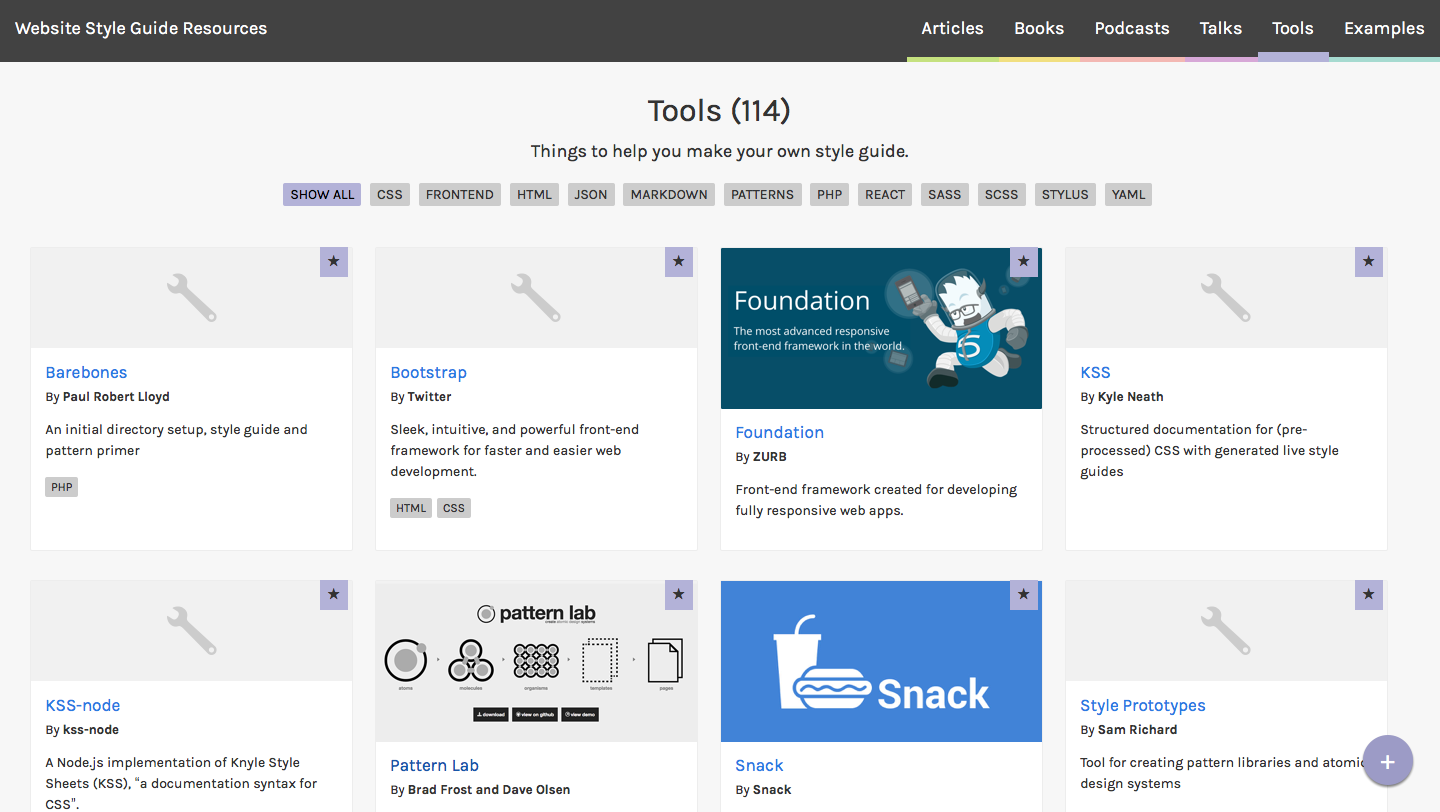Click the Barebones wrench placeholder image
Viewport: 1440px width, 812px height.
coord(191,298)
